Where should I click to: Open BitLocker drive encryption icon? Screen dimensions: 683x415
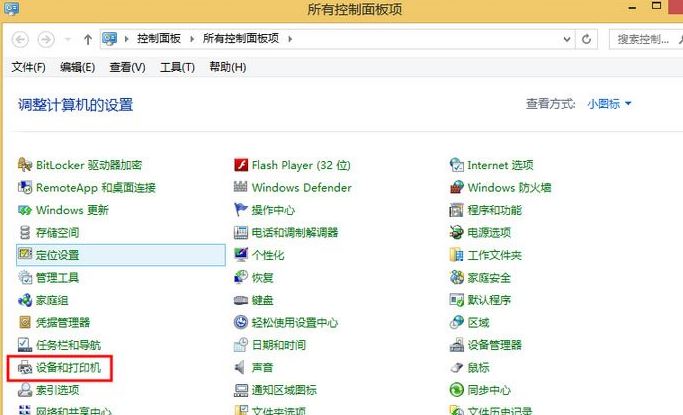click(x=25, y=165)
